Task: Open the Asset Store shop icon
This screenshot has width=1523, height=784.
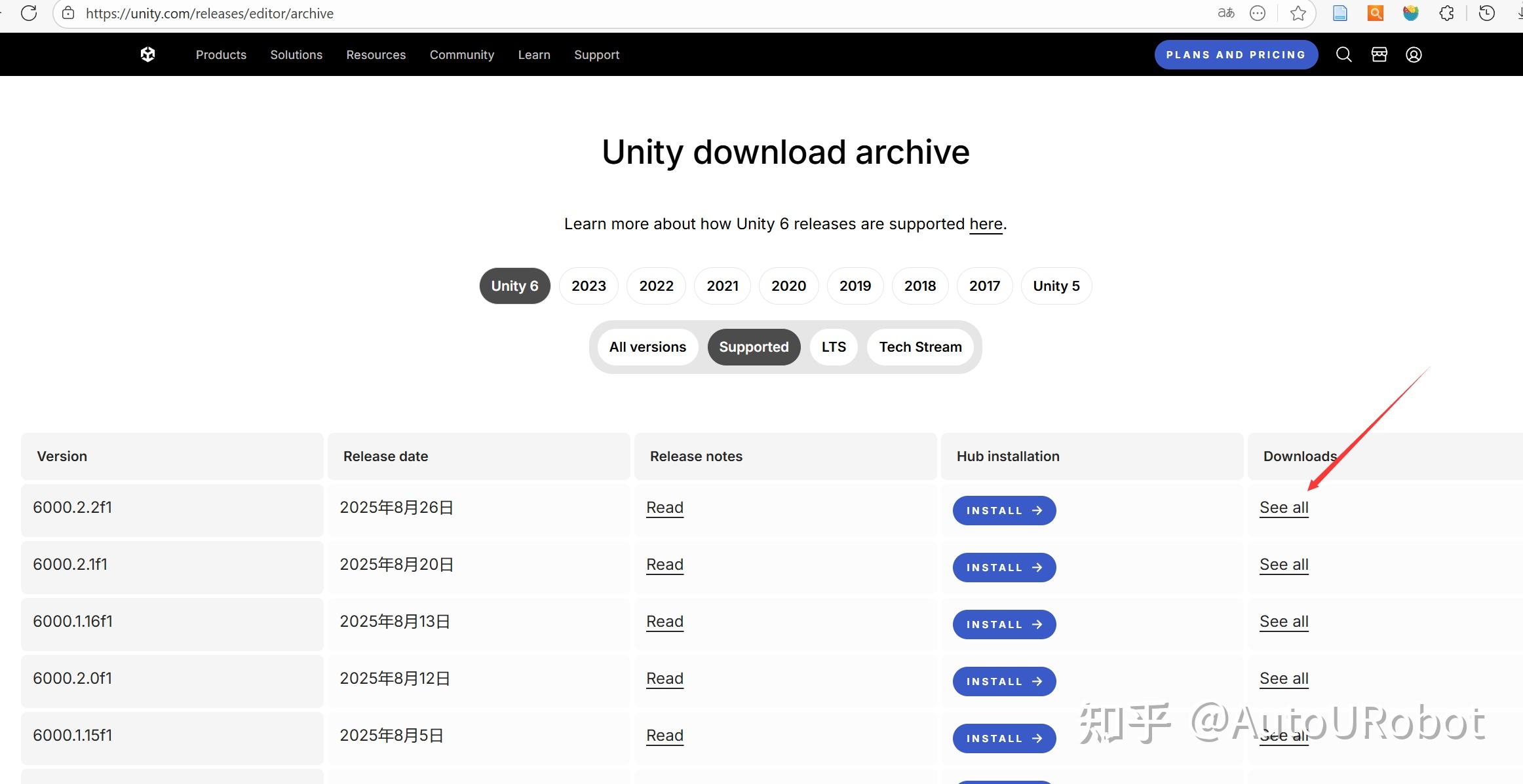Action: coord(1379,54)
